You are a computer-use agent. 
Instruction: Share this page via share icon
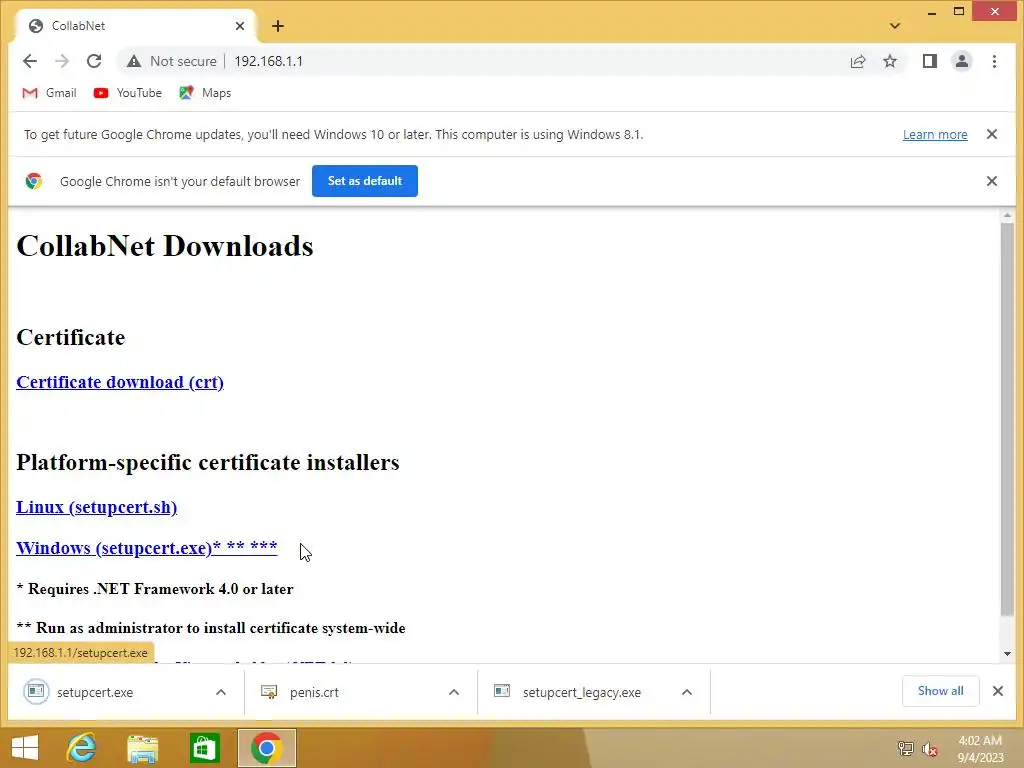coord(857,61)
